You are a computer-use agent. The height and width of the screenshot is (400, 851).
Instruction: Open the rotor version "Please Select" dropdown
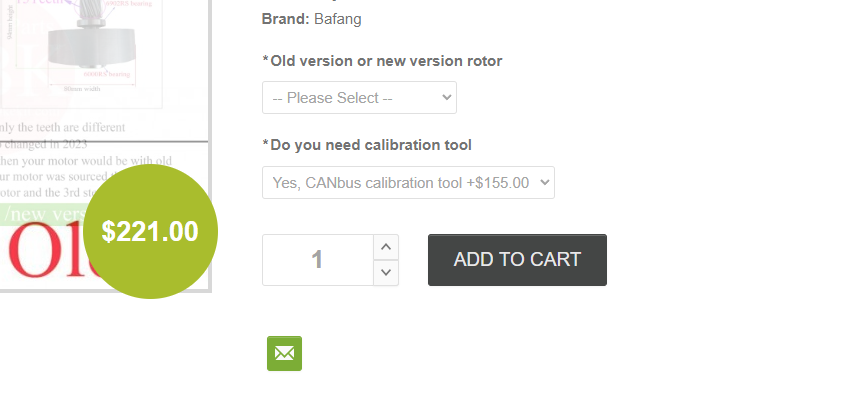(358, 98)
